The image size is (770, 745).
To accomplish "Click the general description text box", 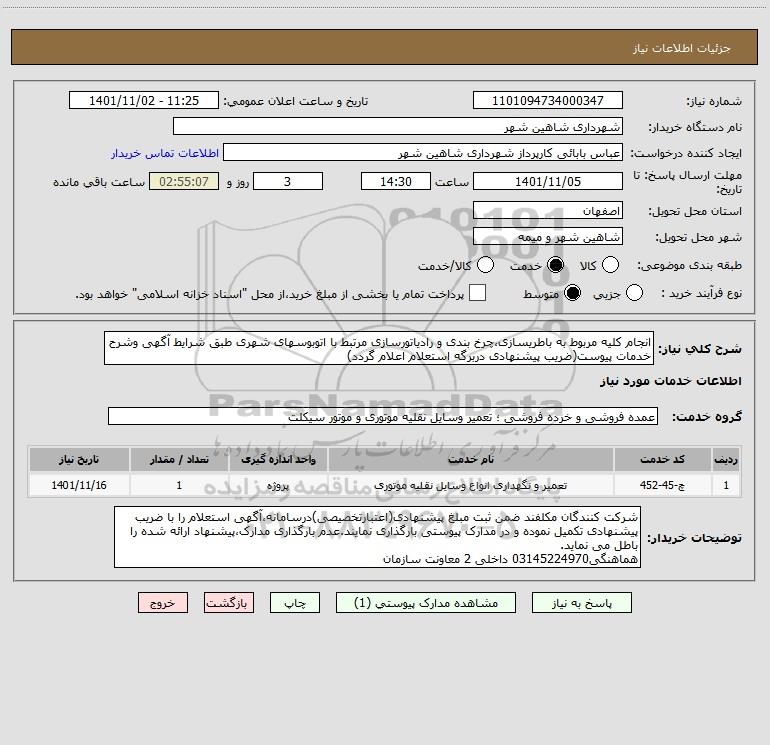I will [x=379, y=348].
